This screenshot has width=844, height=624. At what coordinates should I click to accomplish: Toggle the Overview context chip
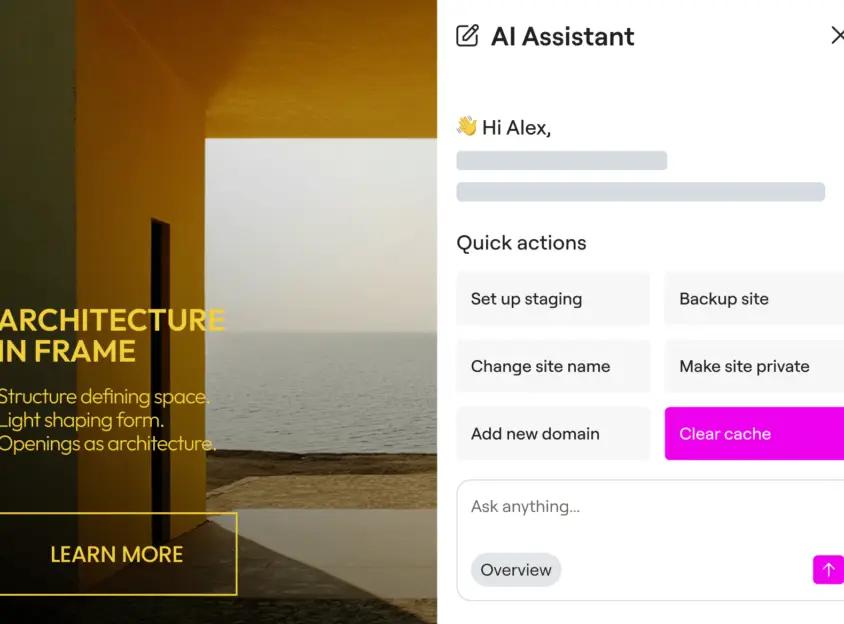tap(516, 570)
